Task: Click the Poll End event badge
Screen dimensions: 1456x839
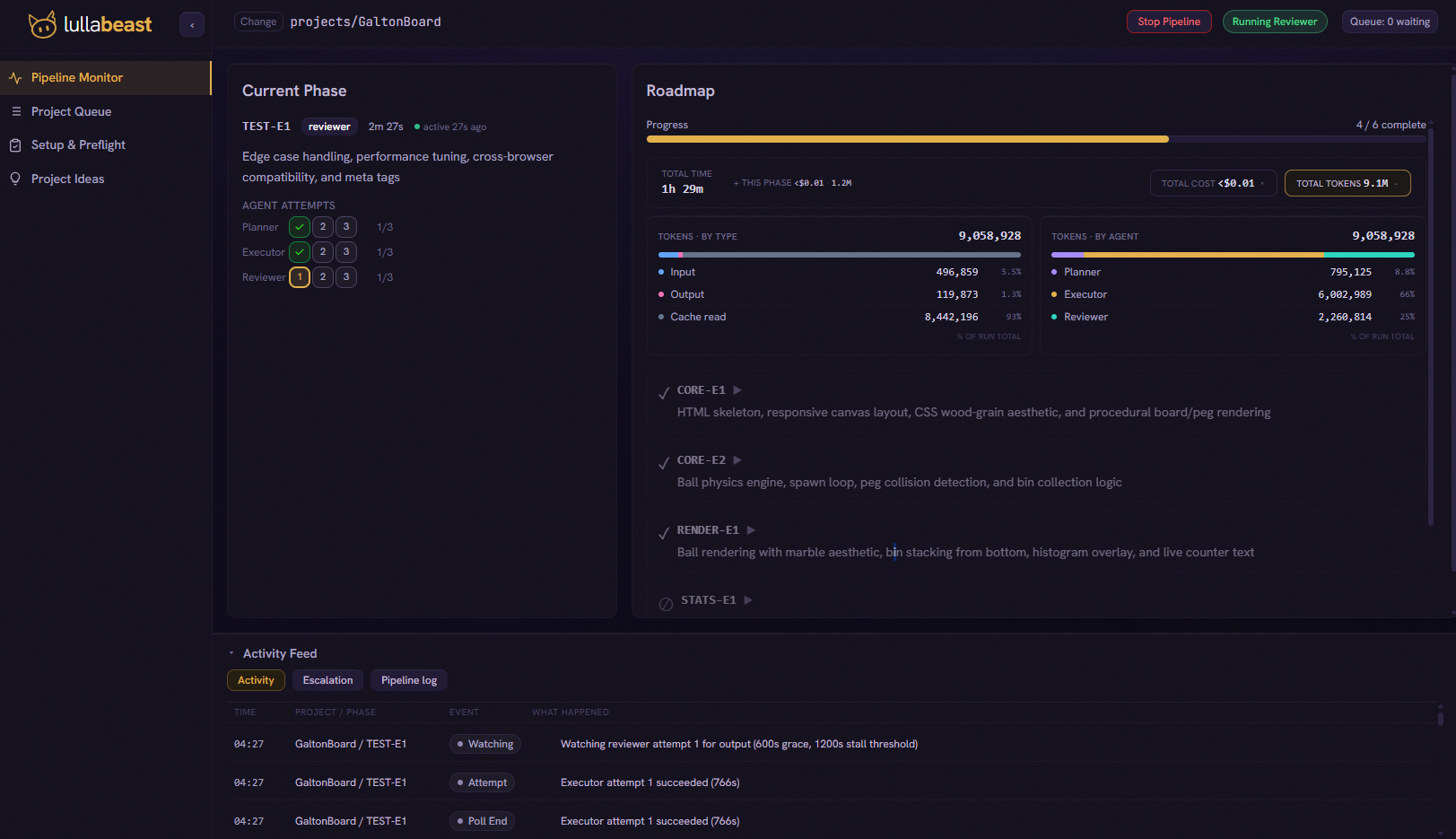Action: (482, 821)
